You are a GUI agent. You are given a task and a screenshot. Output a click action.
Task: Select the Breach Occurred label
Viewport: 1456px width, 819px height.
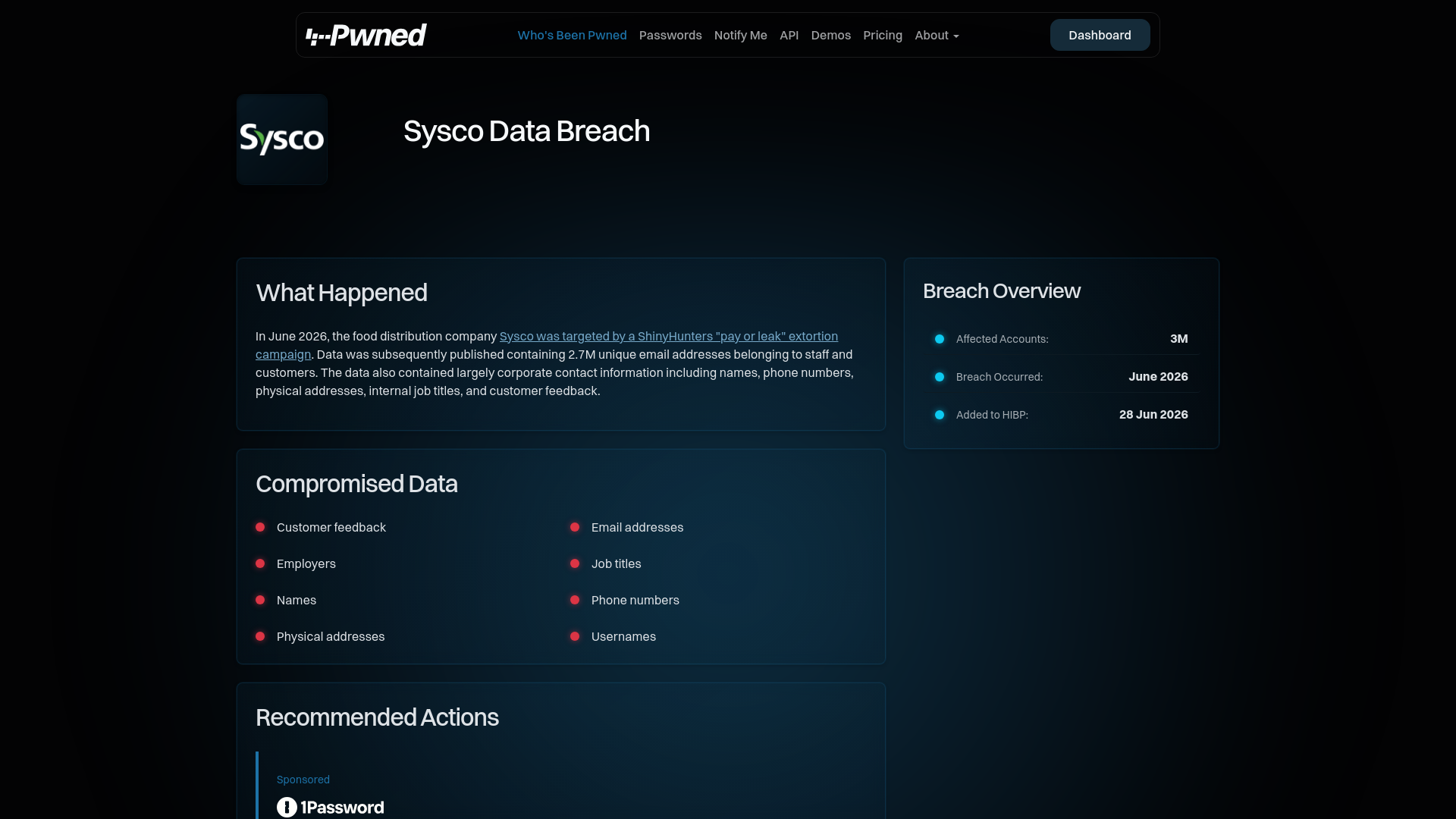click(999, 377)
